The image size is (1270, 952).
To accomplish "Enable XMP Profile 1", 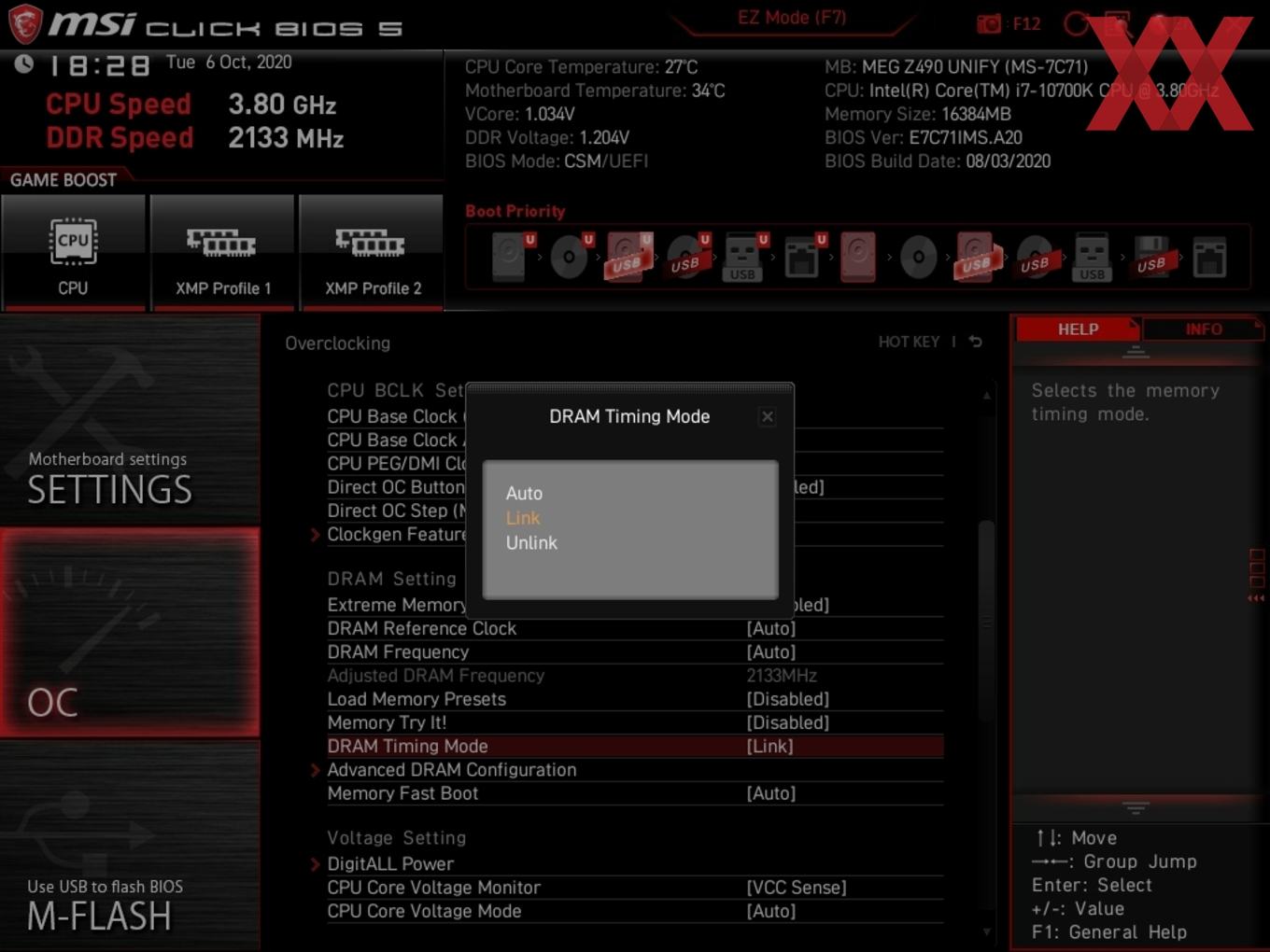I will pos(222,251).
